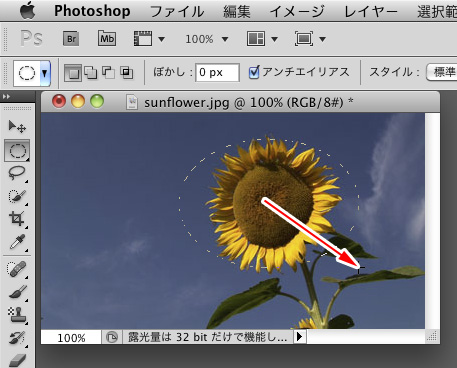
Task: Launch Mini Bridge with Mb icon
Action: tap(107, 38)
